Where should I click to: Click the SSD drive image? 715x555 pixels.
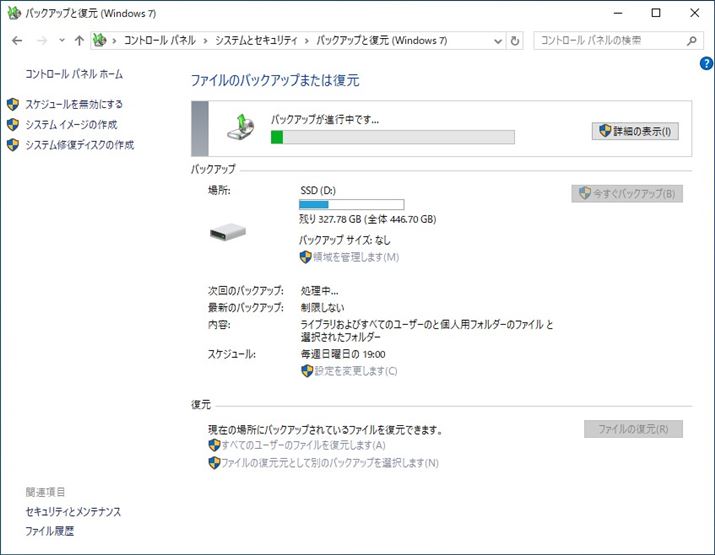tap(228, 232)
